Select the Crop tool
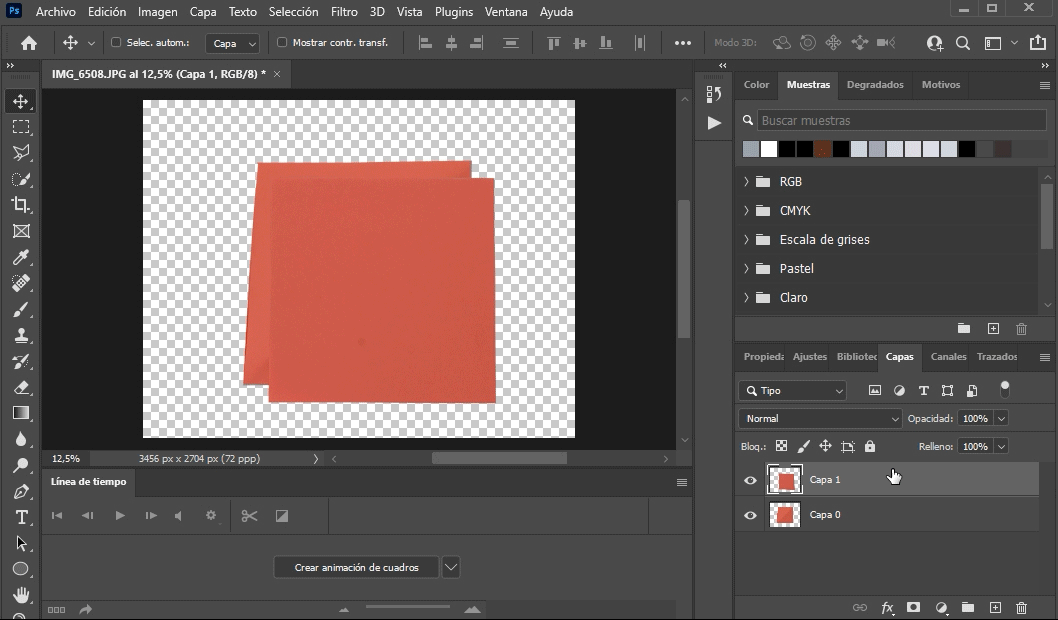This screenshot has width=1058, height=620. pos(20,205)
